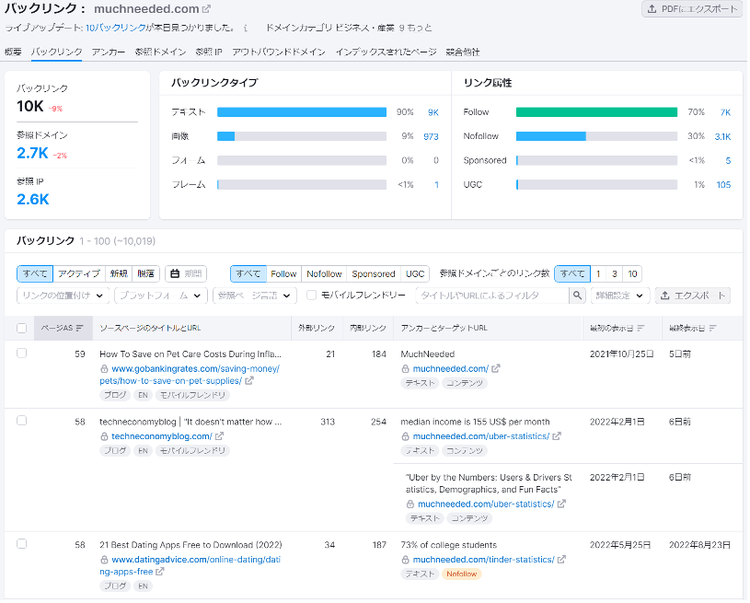
Task: Switch to the referring domains tab
Action: [160, 52]
